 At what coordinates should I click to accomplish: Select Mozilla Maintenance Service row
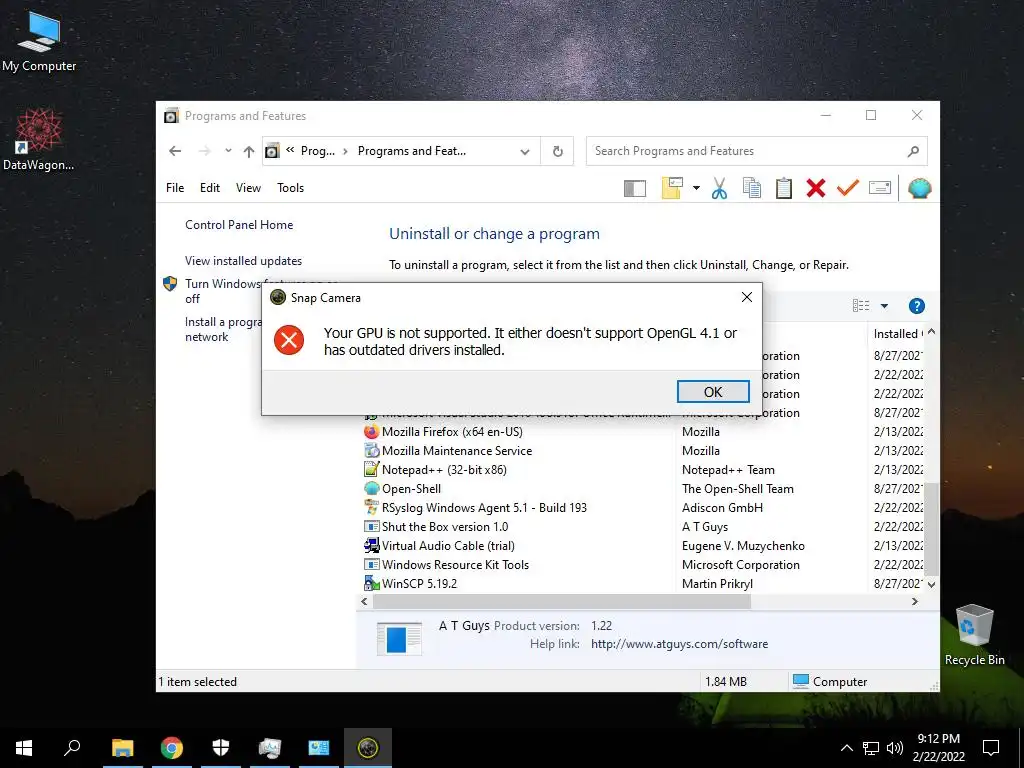[x=457, y=451]
